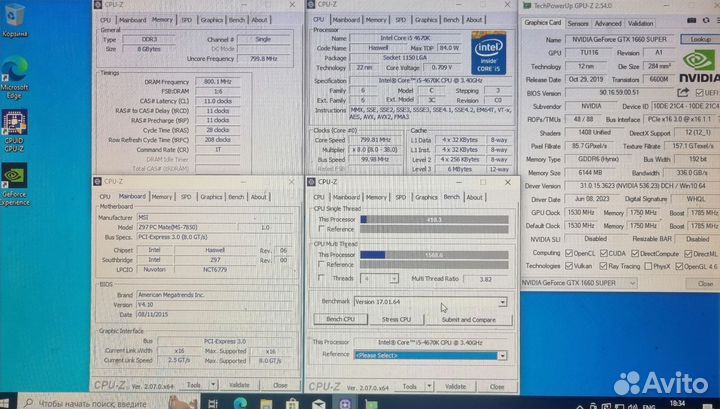This screenshot has width=720, height=409.
Task: Click the GPU-Z BIOS share/export icon
Action: (683, 93)
